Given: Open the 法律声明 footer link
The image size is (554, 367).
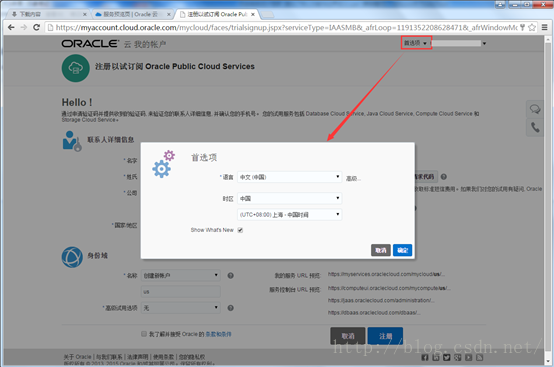Looking at the screenshot, I should point(137,357).
